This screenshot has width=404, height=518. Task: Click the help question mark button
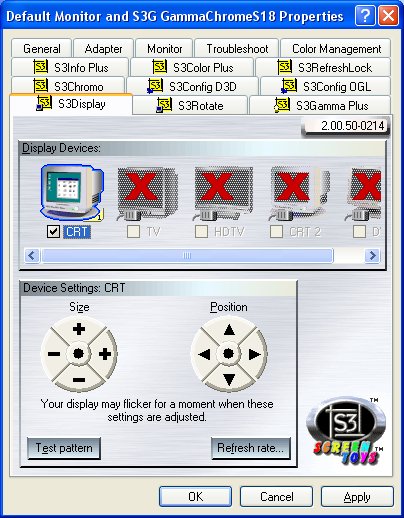point(365,15)
